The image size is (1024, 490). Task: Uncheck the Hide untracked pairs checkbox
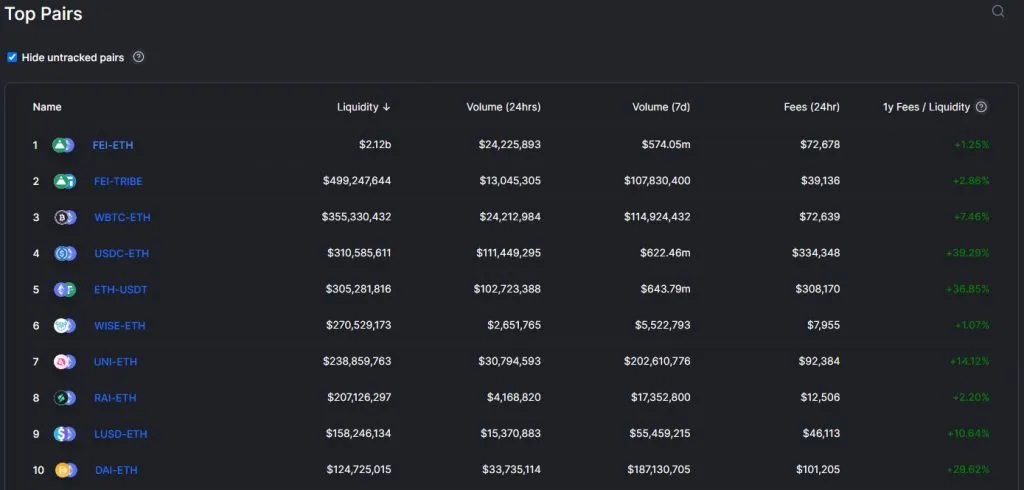(12, 57)
